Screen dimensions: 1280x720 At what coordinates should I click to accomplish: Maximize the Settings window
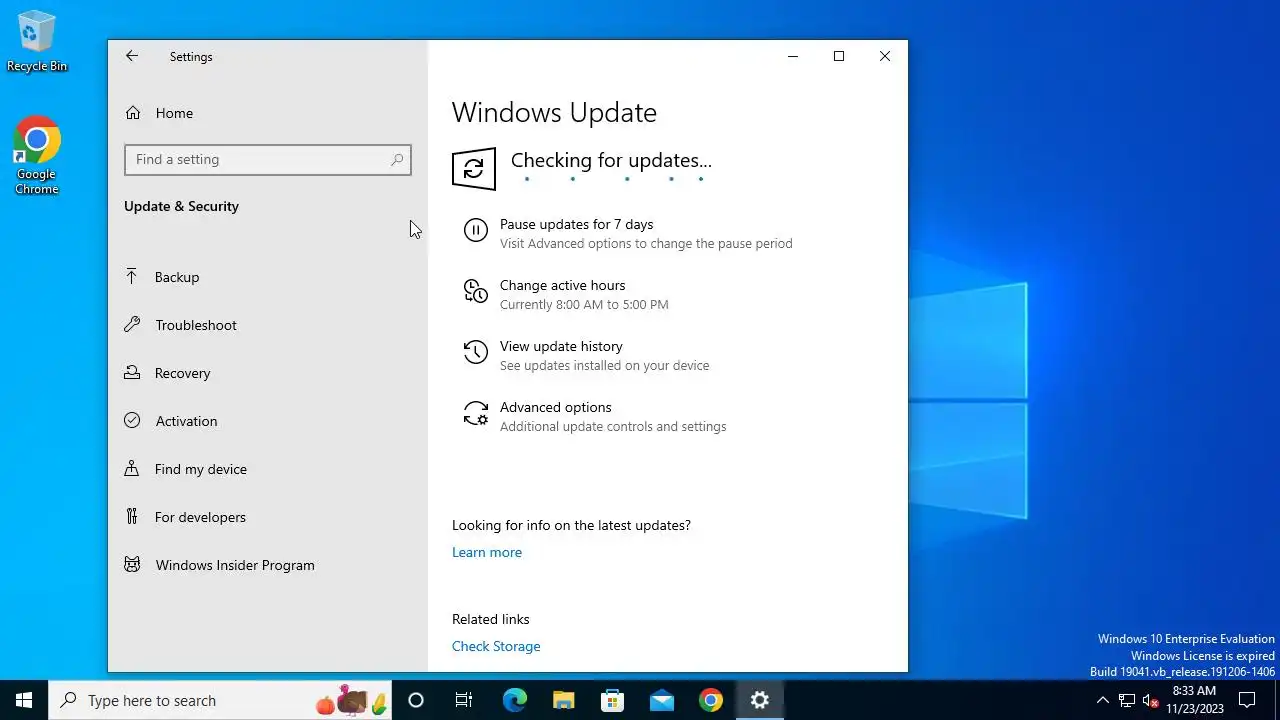839,57
